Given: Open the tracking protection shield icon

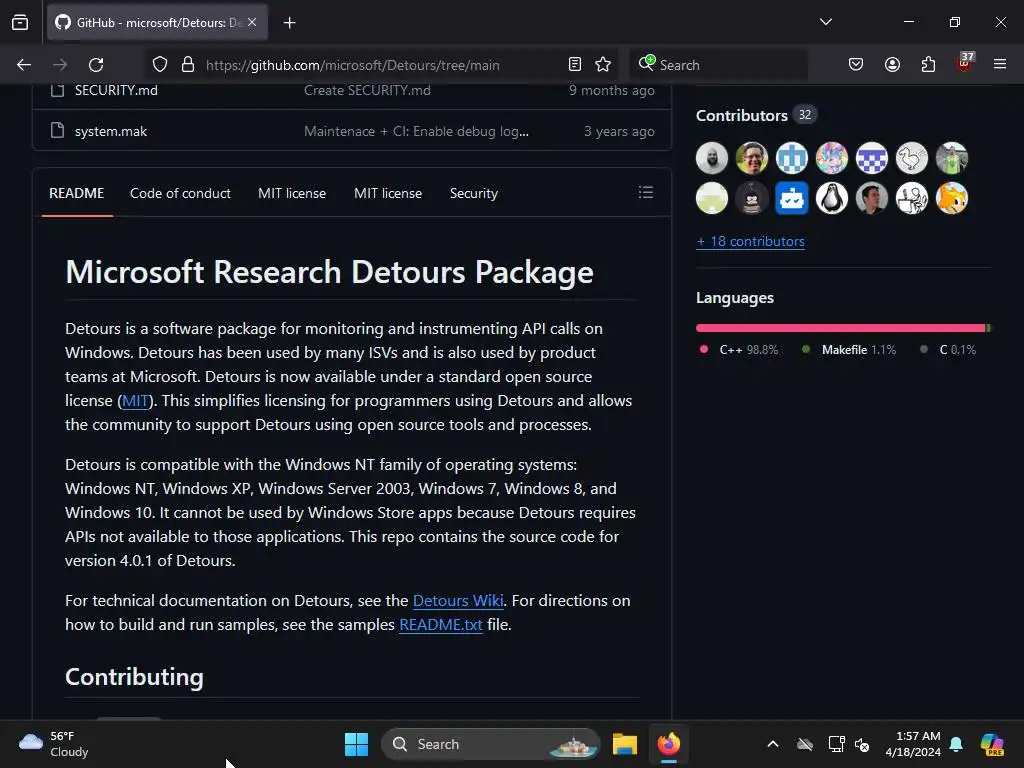Looking at the screenshot, I should 160,65.
